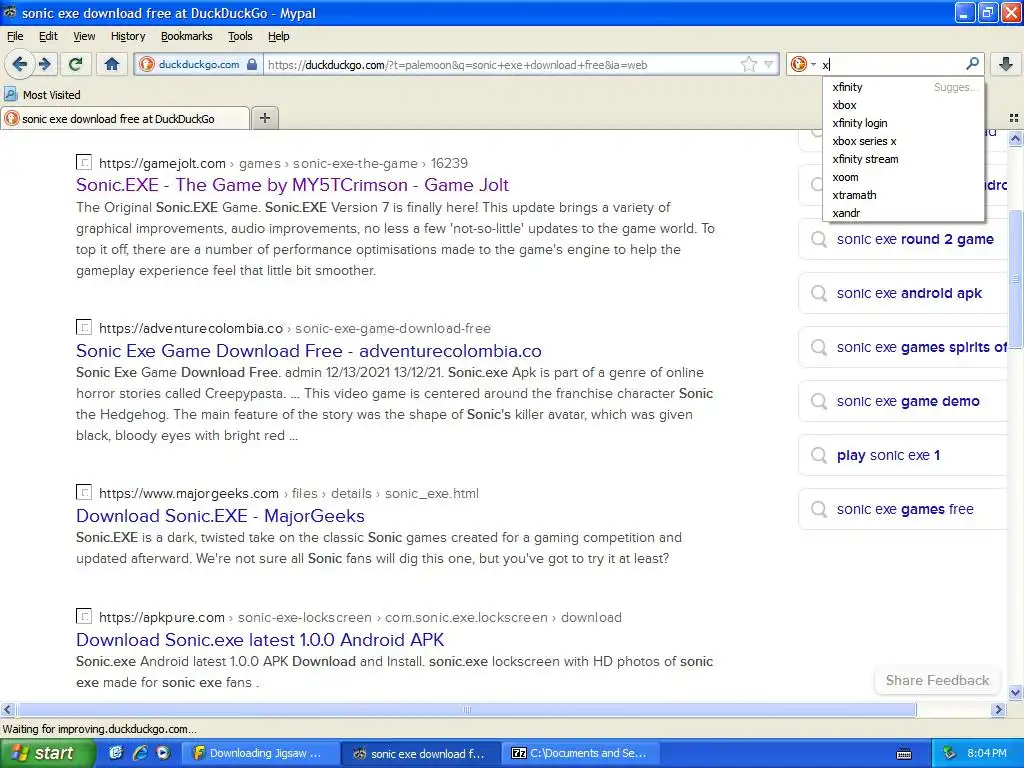Launch Windows Media Player quick launch icon
The width and height of the screenshot is (1024, 768).
(x=163, y=753)
